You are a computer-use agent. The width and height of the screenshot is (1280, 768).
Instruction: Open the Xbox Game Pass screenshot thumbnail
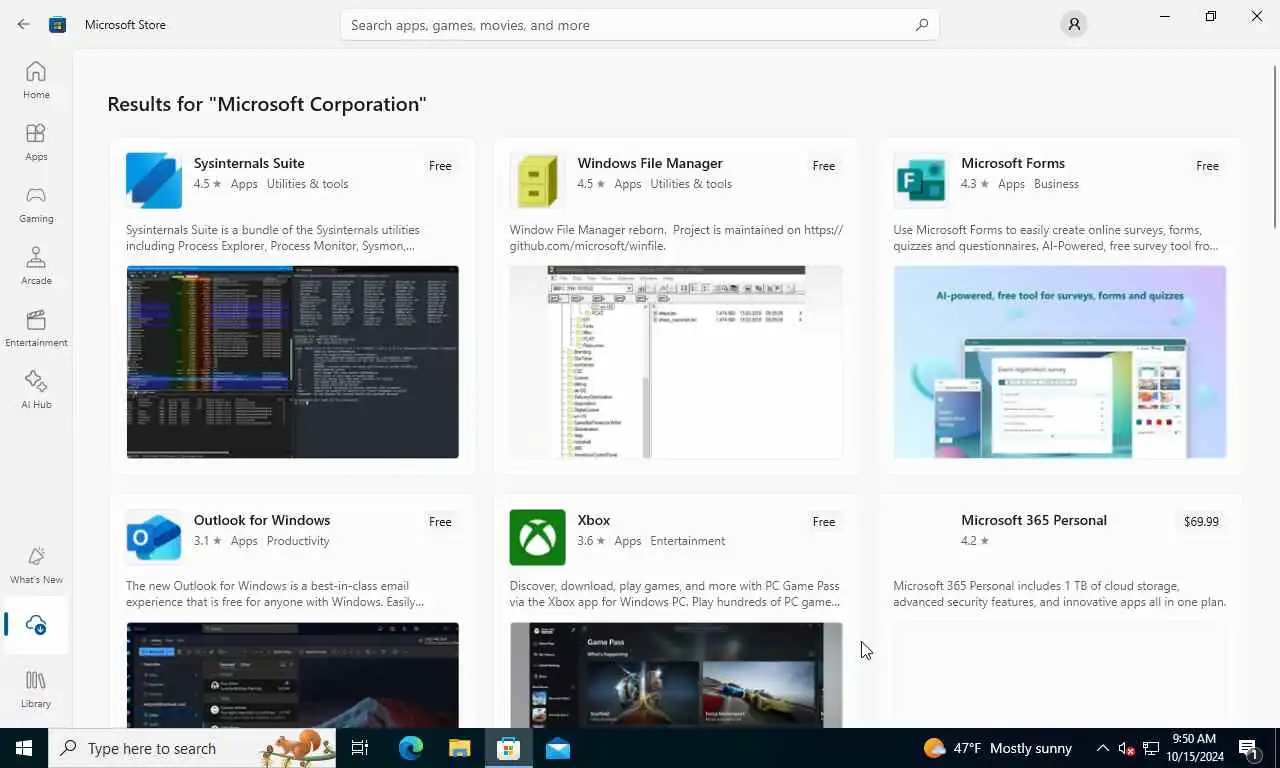(676, 675)
